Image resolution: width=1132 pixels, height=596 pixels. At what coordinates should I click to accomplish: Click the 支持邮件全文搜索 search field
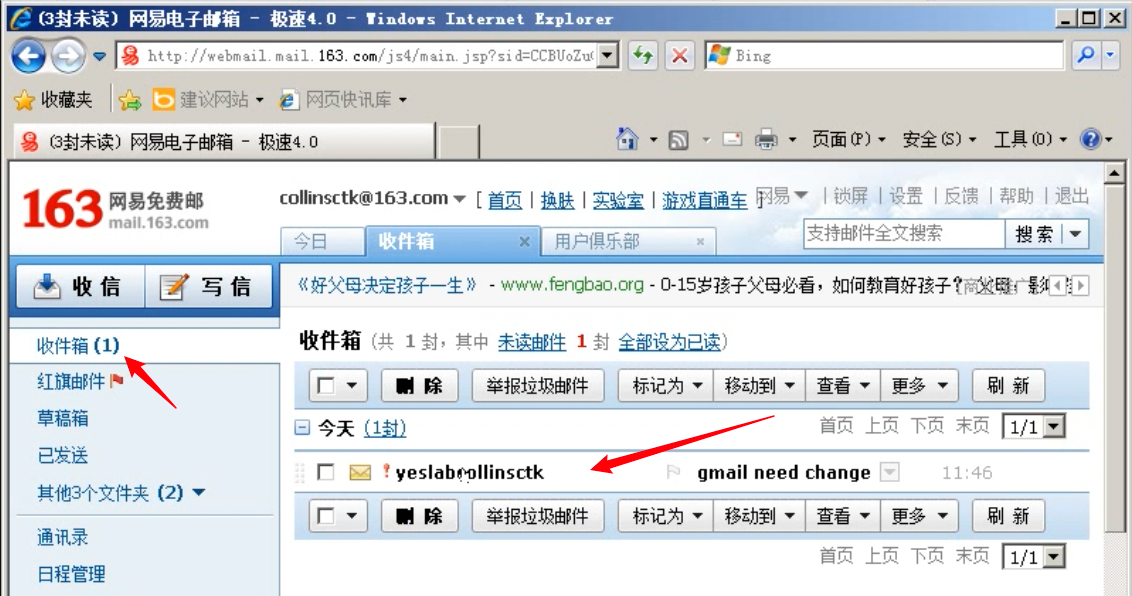(904, 233)
